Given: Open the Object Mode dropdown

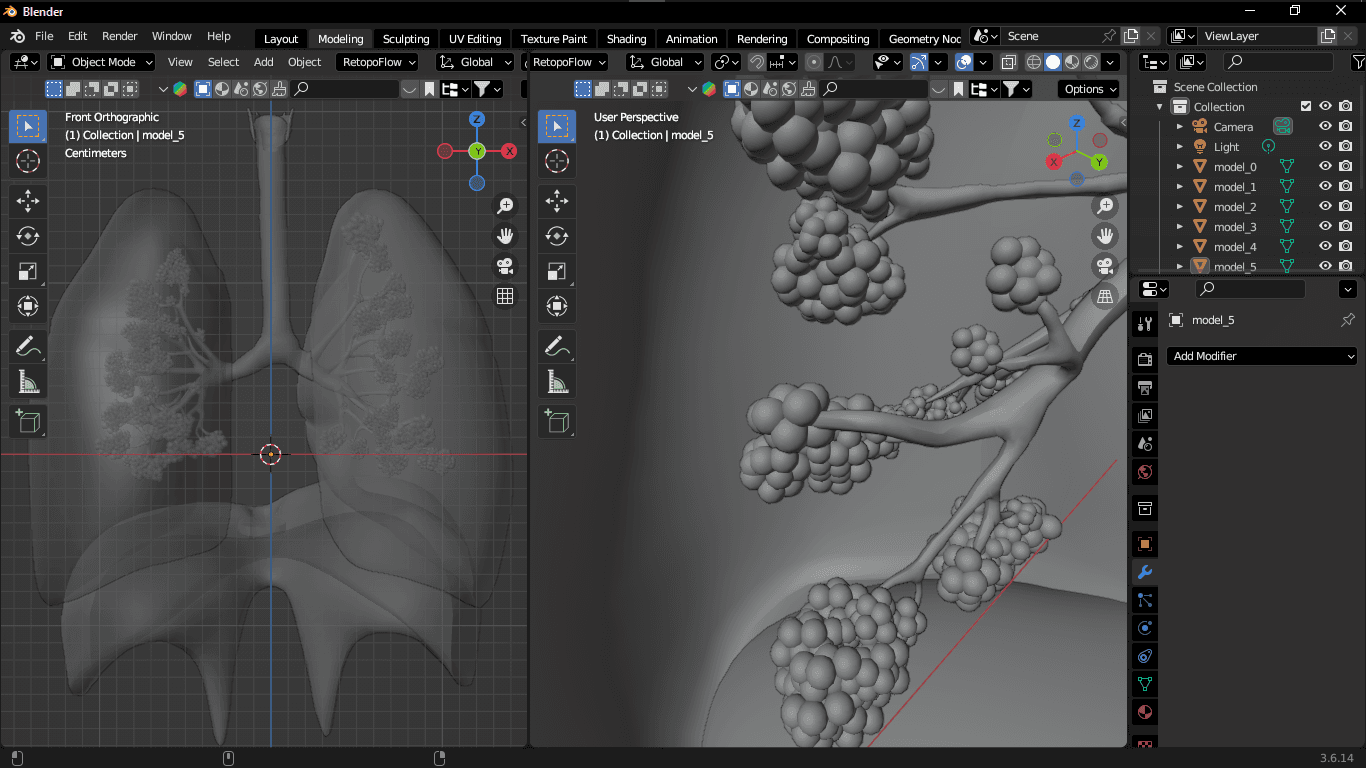Looking at the screenshot, I should coord(102,62).
